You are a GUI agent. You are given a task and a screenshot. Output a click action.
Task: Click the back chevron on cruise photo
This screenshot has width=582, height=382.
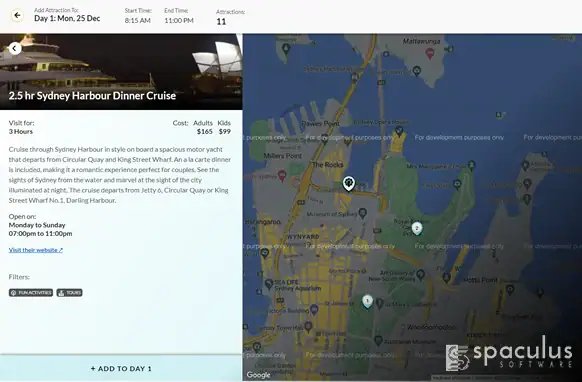(14, 48)
